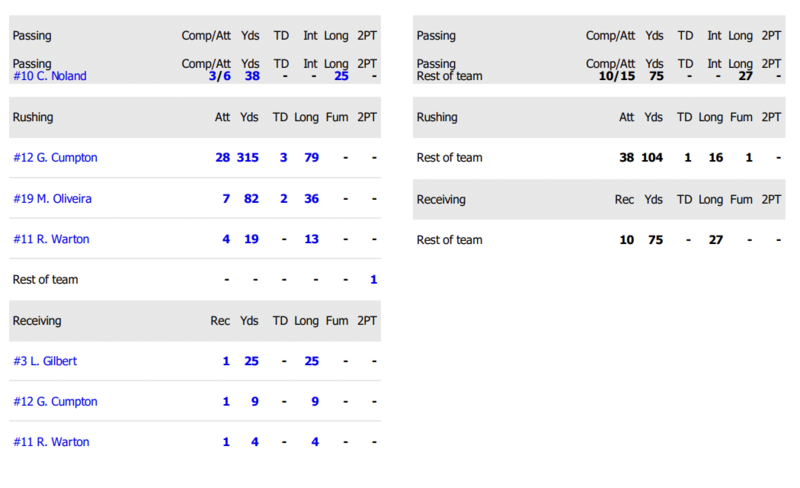Click Oliveira's 82 rushing yards value
The image size is (800, 488).
point(251,199)
